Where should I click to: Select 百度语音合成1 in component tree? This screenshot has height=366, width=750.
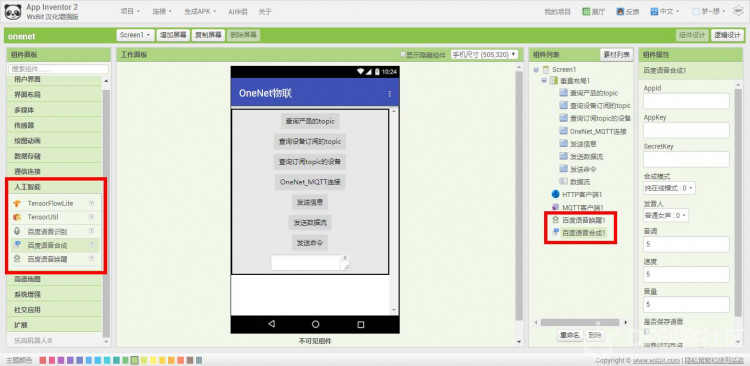(579, 233)
